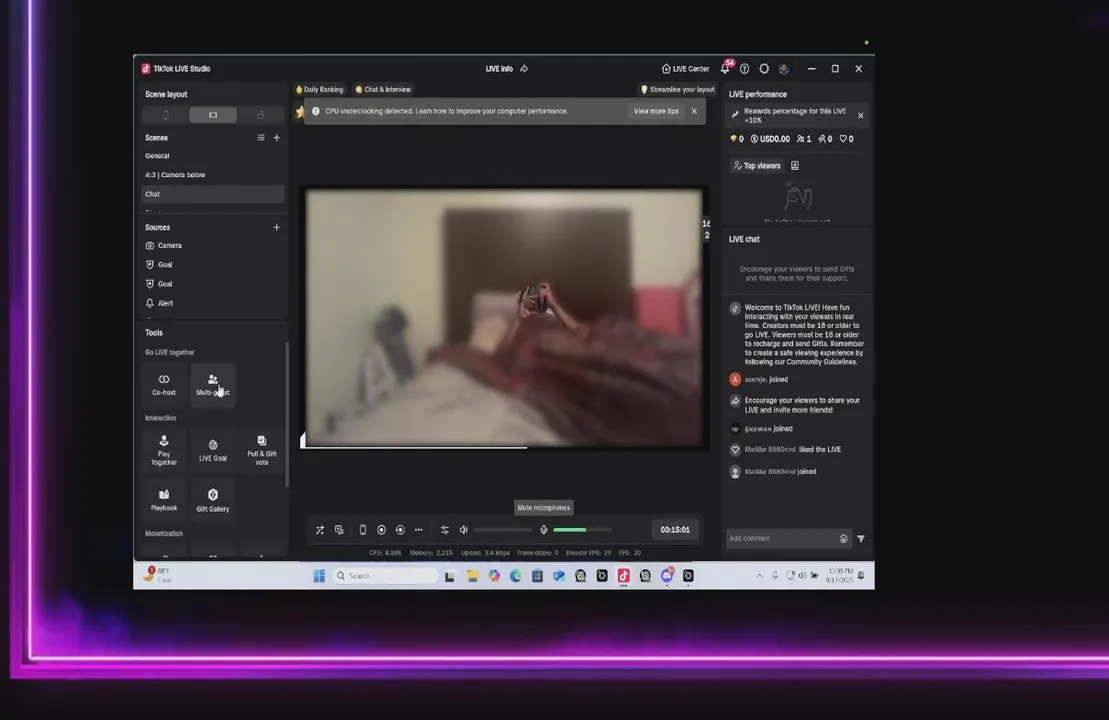Screen dimensions: 1109x720
Task: Select the Chat scene
Action: pyautogui.click(x=213, y=194)
